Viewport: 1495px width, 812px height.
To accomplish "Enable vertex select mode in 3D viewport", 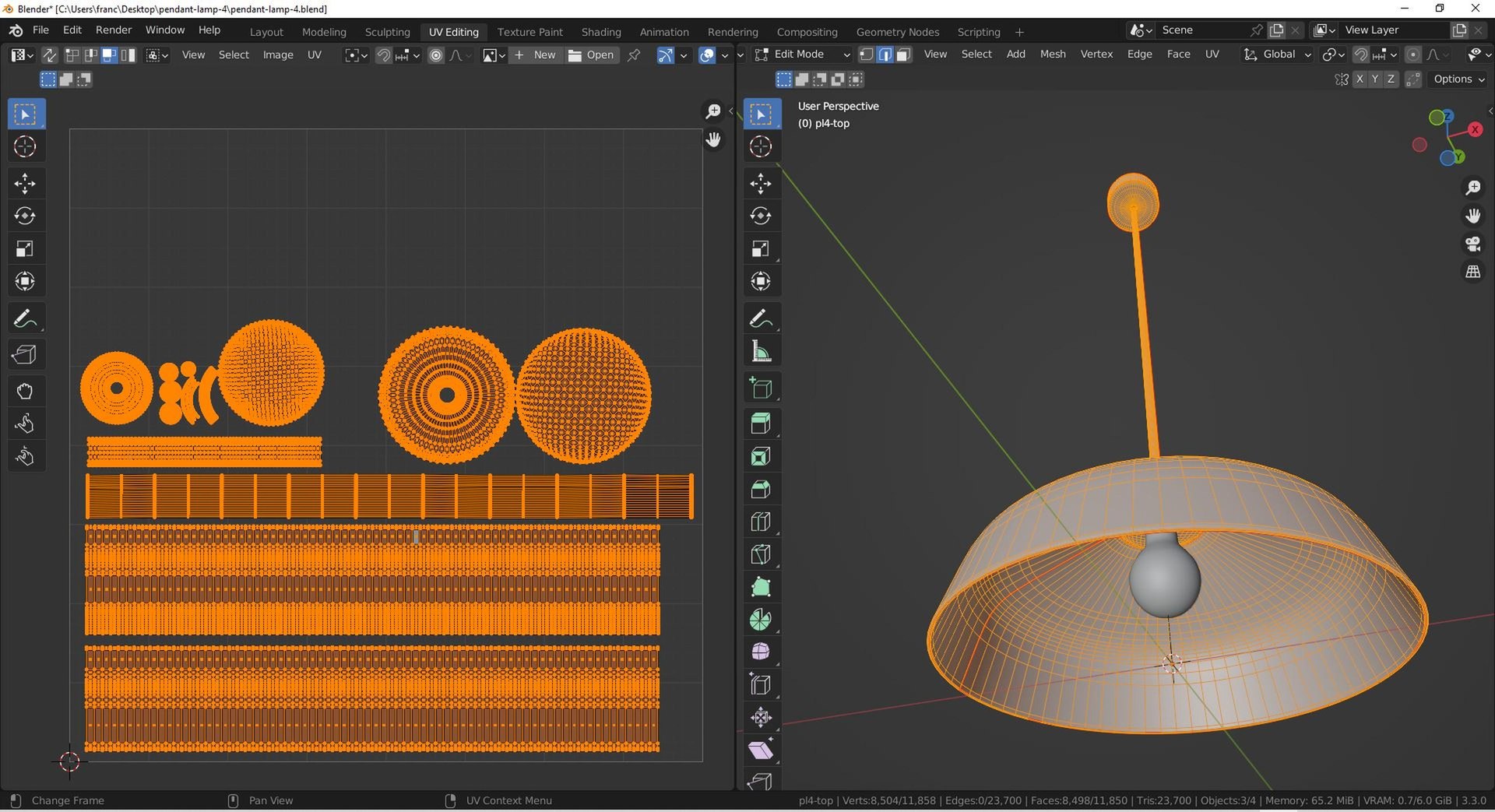I will [867, 54].
